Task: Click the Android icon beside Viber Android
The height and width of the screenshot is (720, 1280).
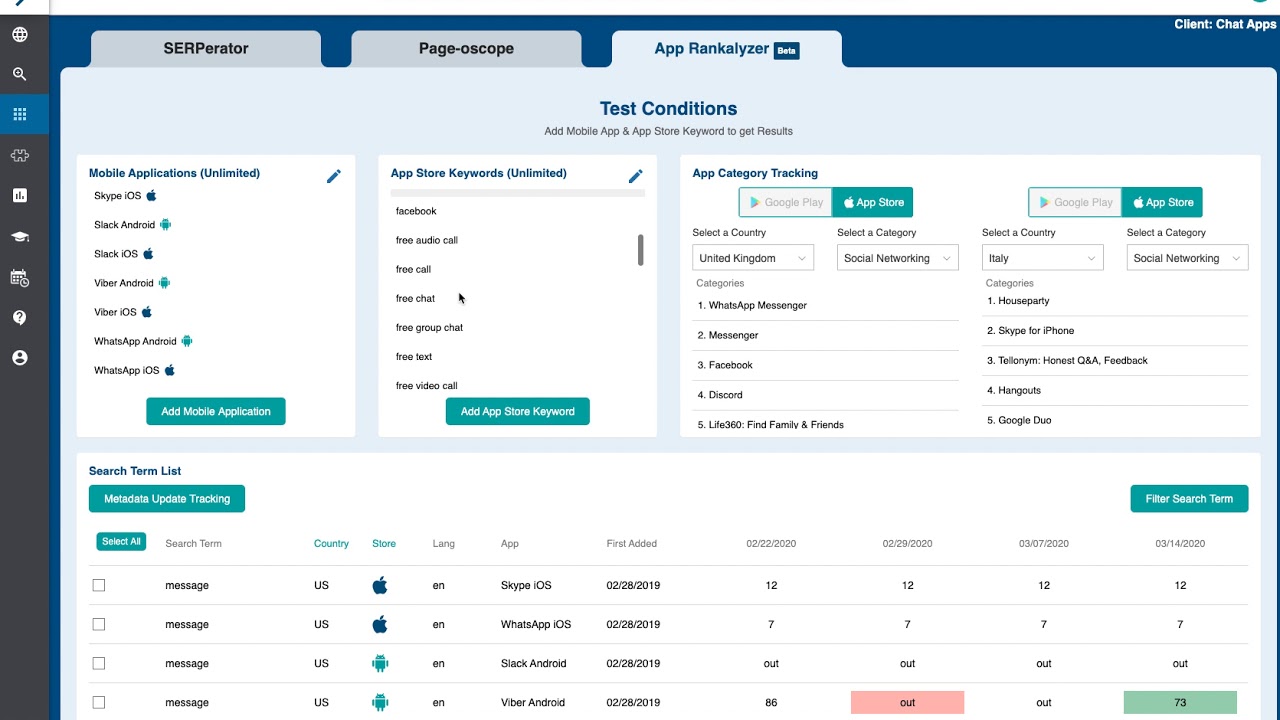Action: 164,283
